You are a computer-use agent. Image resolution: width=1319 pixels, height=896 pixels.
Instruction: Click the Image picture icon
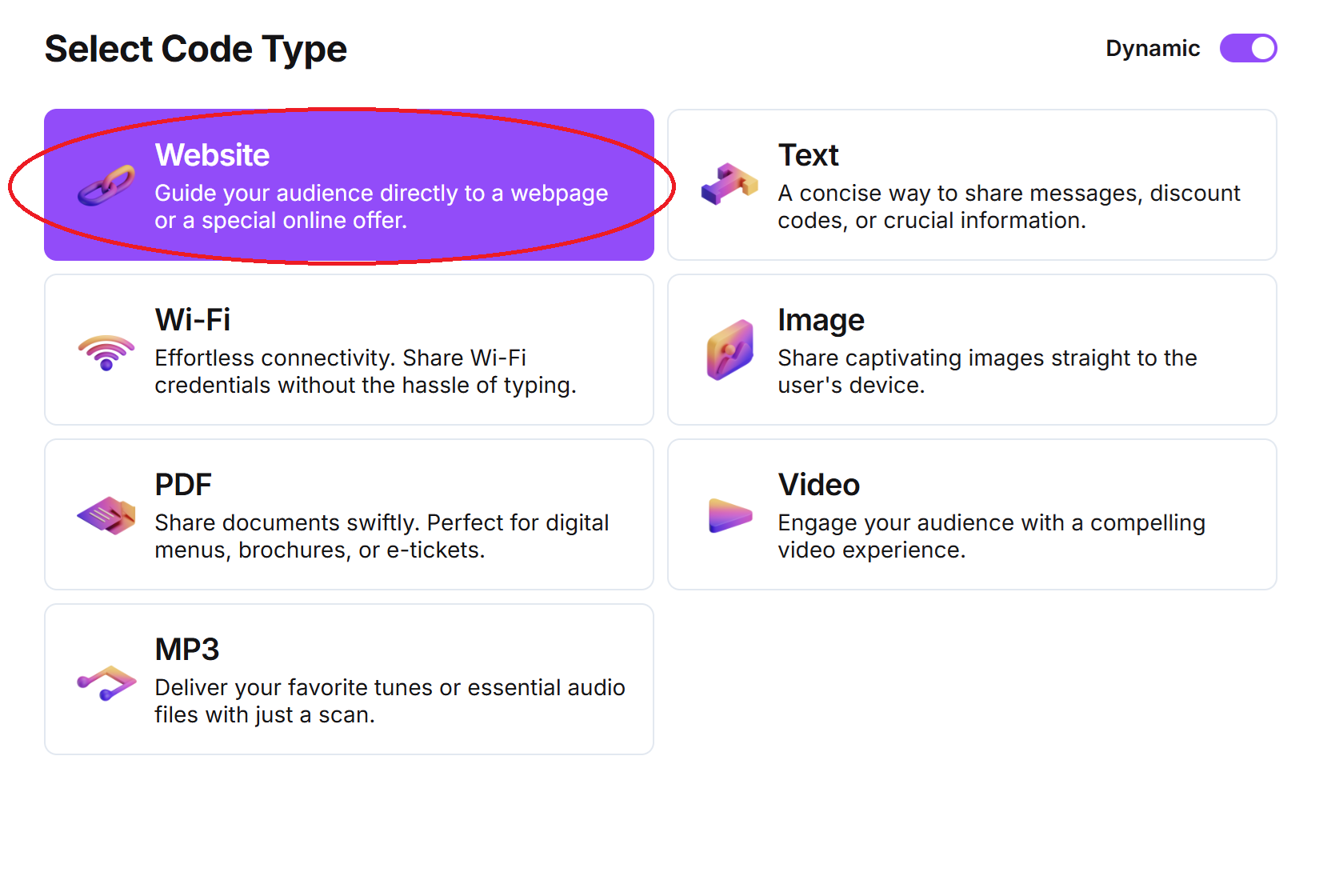(x=729, y=350)
